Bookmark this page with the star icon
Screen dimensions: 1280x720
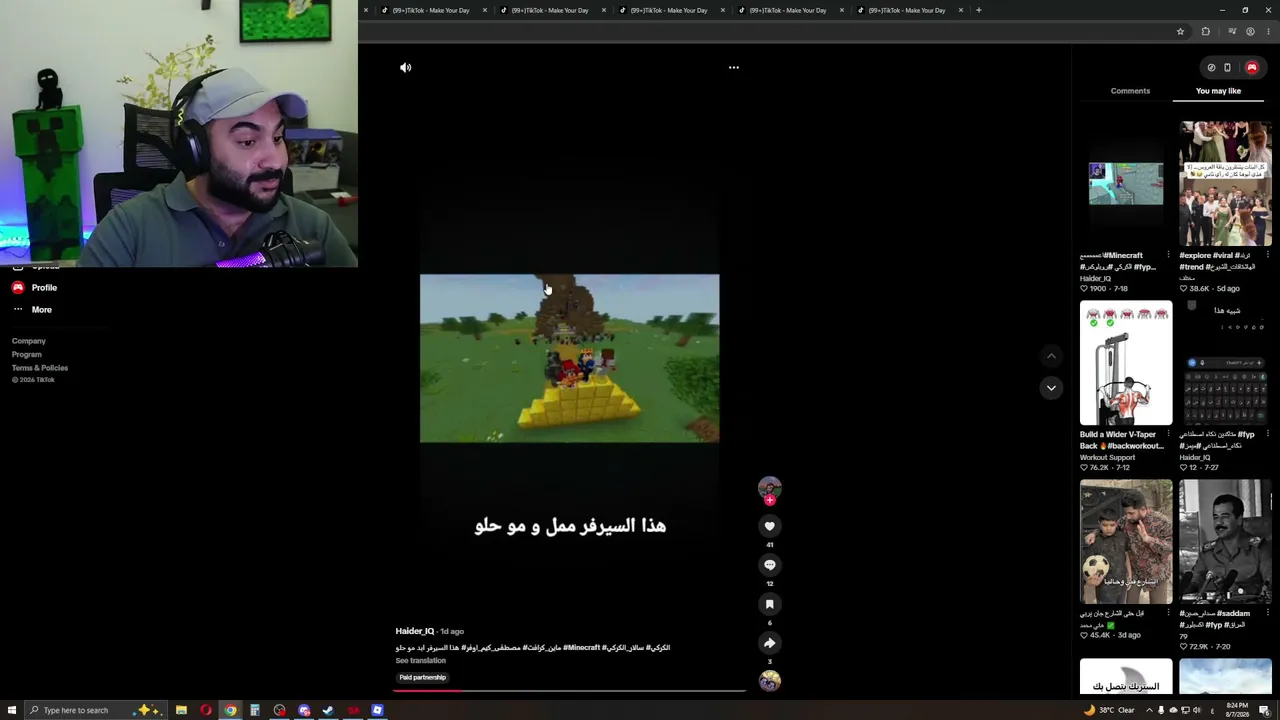pyautogui.click(x=1180, y=32)
